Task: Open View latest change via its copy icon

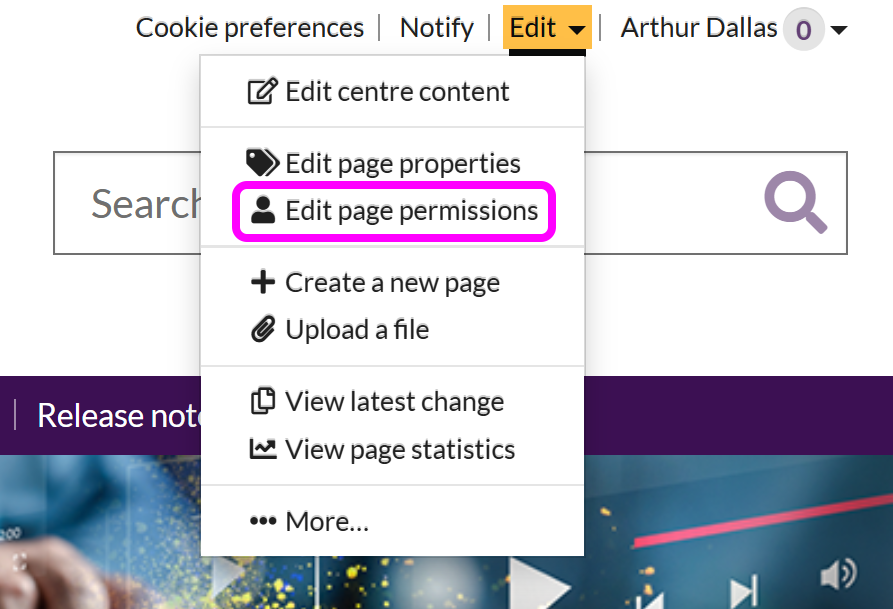Action: (262, 402)
